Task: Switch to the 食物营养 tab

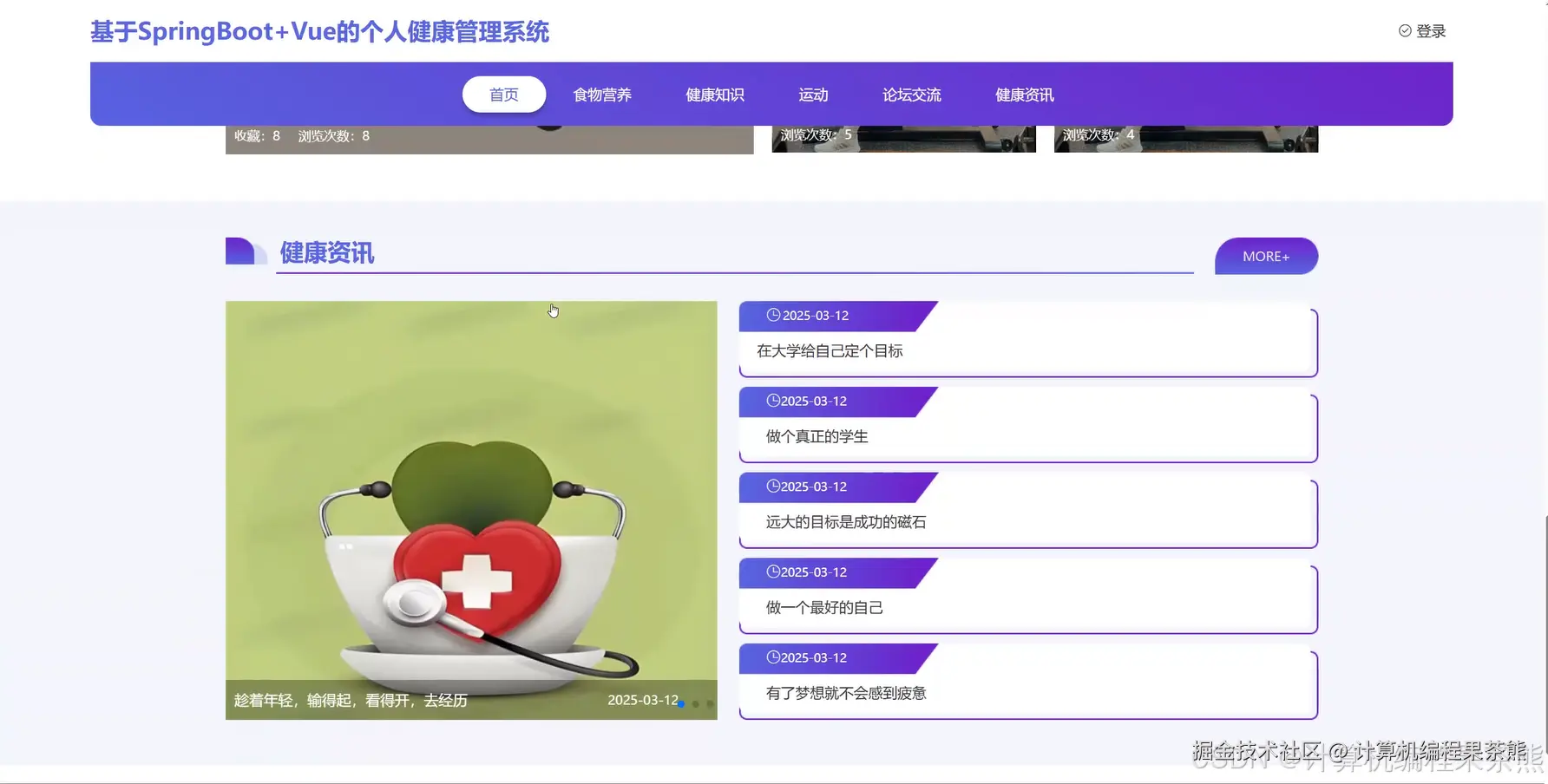Action: tap(602, 95)
